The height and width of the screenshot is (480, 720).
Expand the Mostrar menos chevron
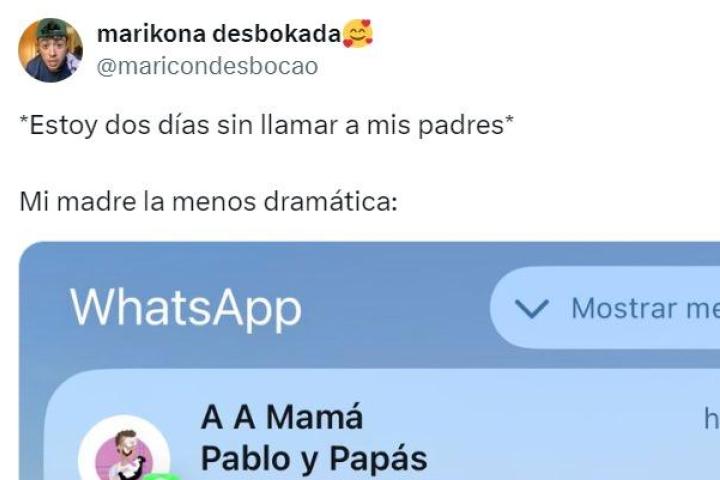point(532,308)
